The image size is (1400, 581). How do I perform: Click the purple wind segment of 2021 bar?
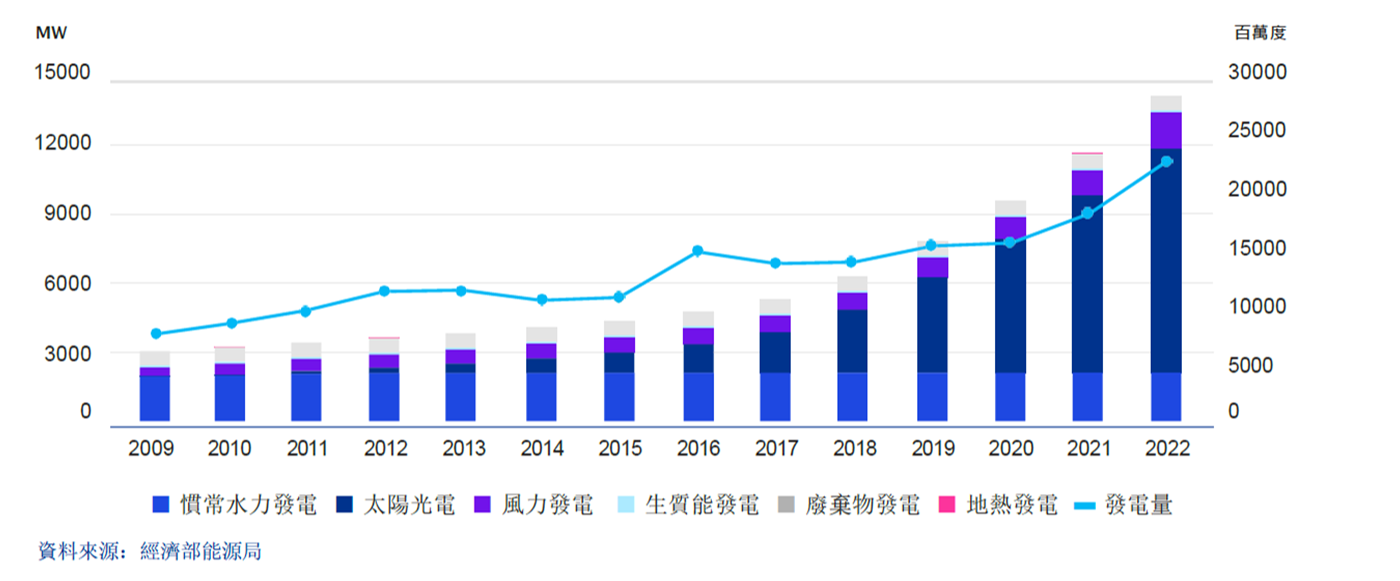(x=1087, y=183)
